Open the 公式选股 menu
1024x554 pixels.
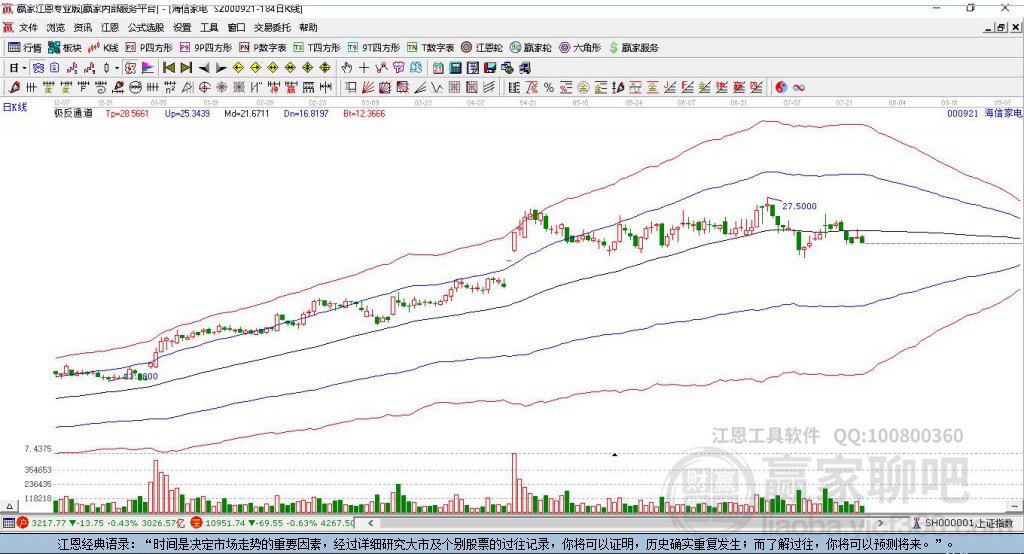pyautogui.click(x=146, y=27)
